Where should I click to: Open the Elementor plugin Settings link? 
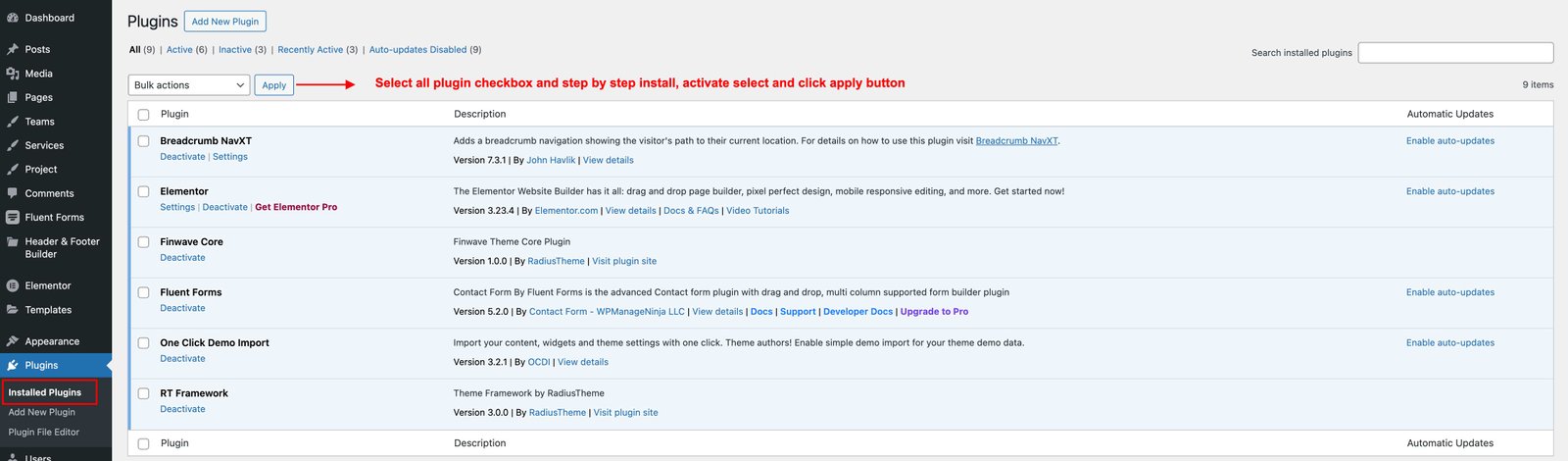(177, 207)
